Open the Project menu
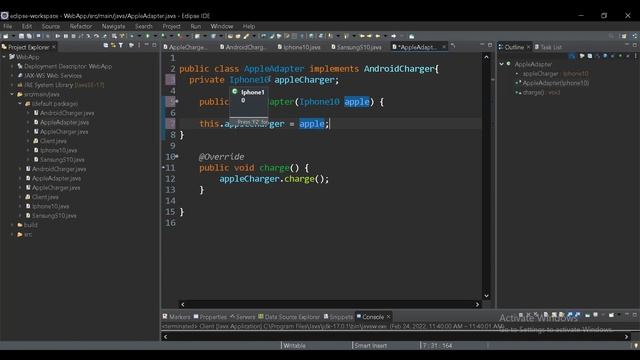Viewport: 640px width, 360px height. [171, 27]
